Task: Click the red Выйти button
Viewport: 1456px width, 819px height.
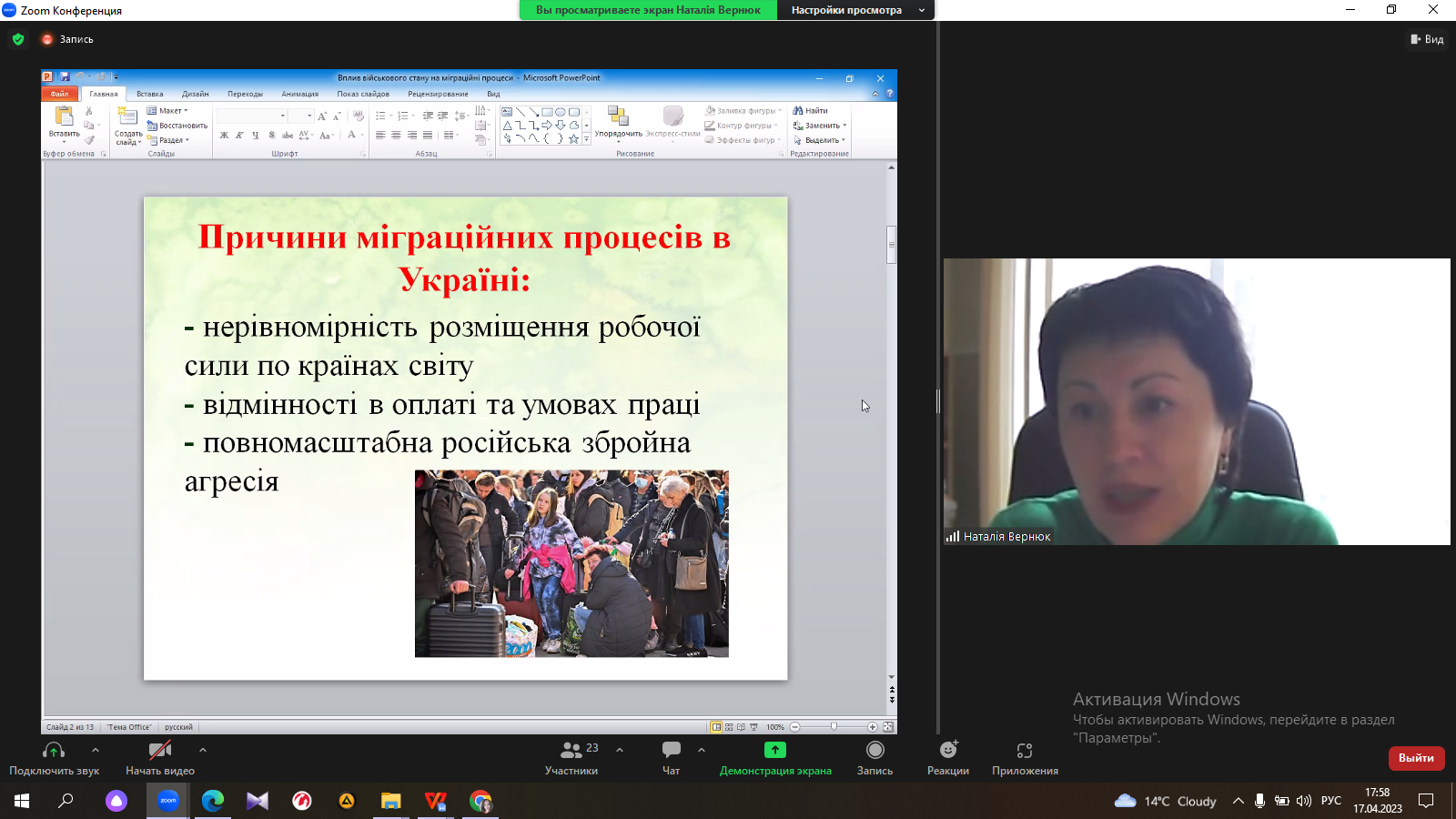Action: (1416, 757)
